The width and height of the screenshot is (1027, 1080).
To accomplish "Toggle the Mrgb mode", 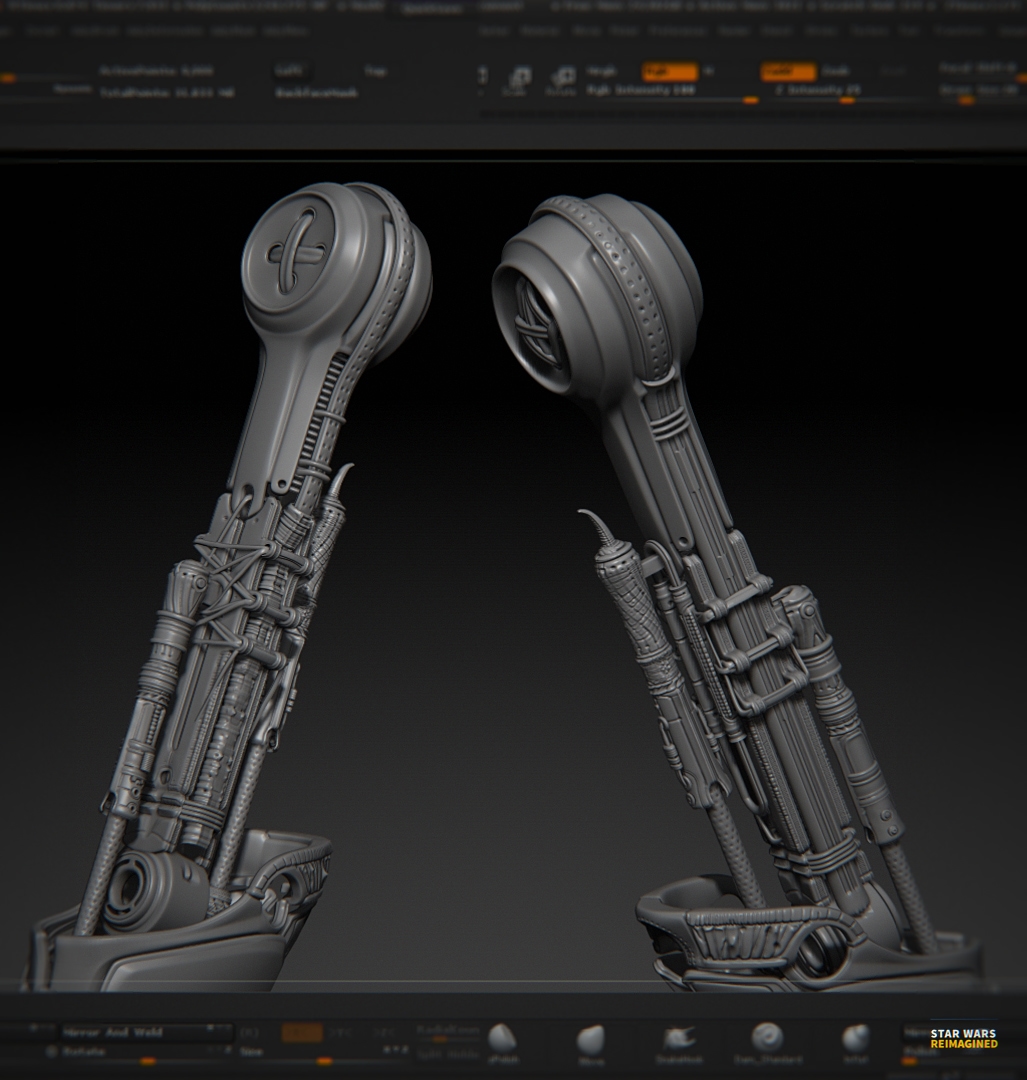I will pyautogui.click(x=602, y=71).
